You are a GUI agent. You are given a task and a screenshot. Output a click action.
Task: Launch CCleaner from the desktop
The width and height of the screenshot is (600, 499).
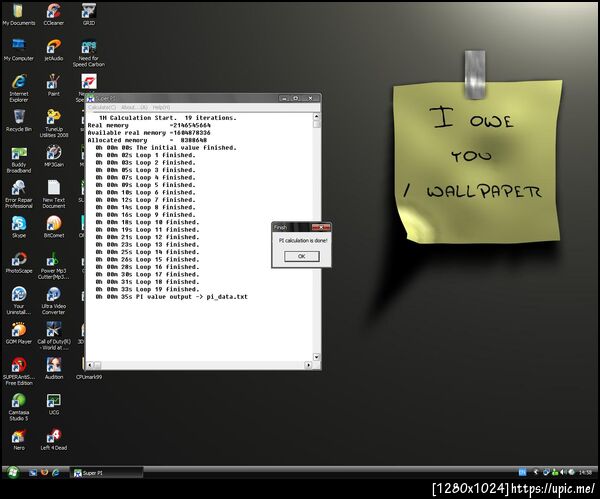tap(54, 15)
